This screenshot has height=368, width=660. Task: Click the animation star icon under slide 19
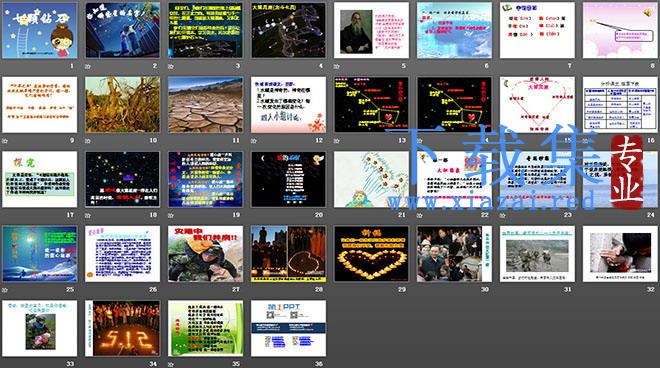tap(170, 215)
